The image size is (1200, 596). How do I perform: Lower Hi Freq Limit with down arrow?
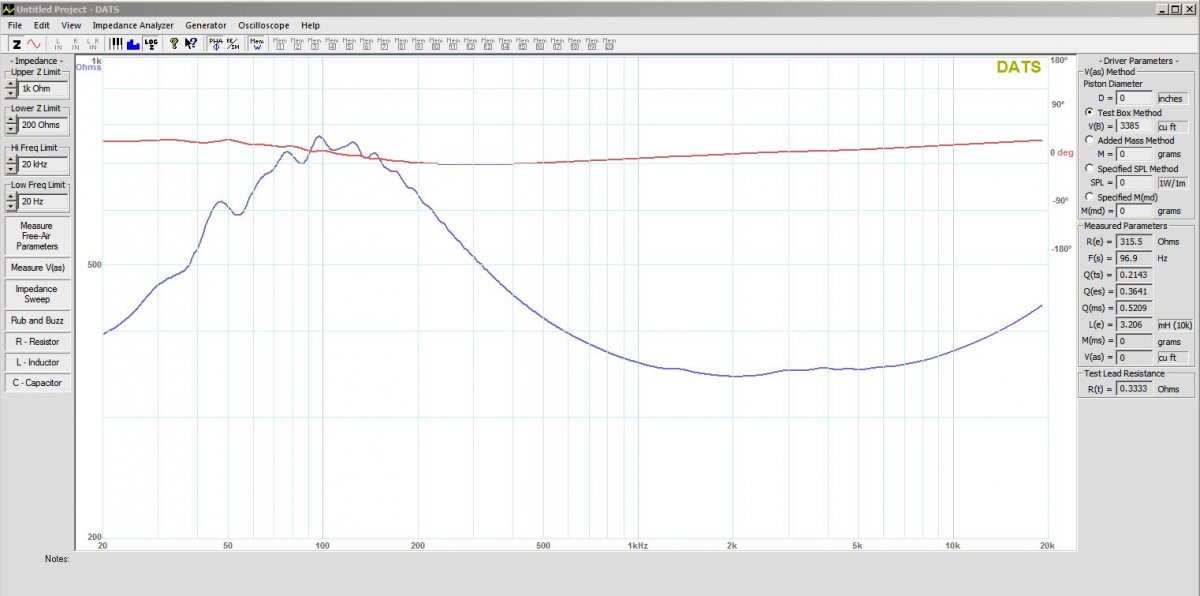(11, 168)
